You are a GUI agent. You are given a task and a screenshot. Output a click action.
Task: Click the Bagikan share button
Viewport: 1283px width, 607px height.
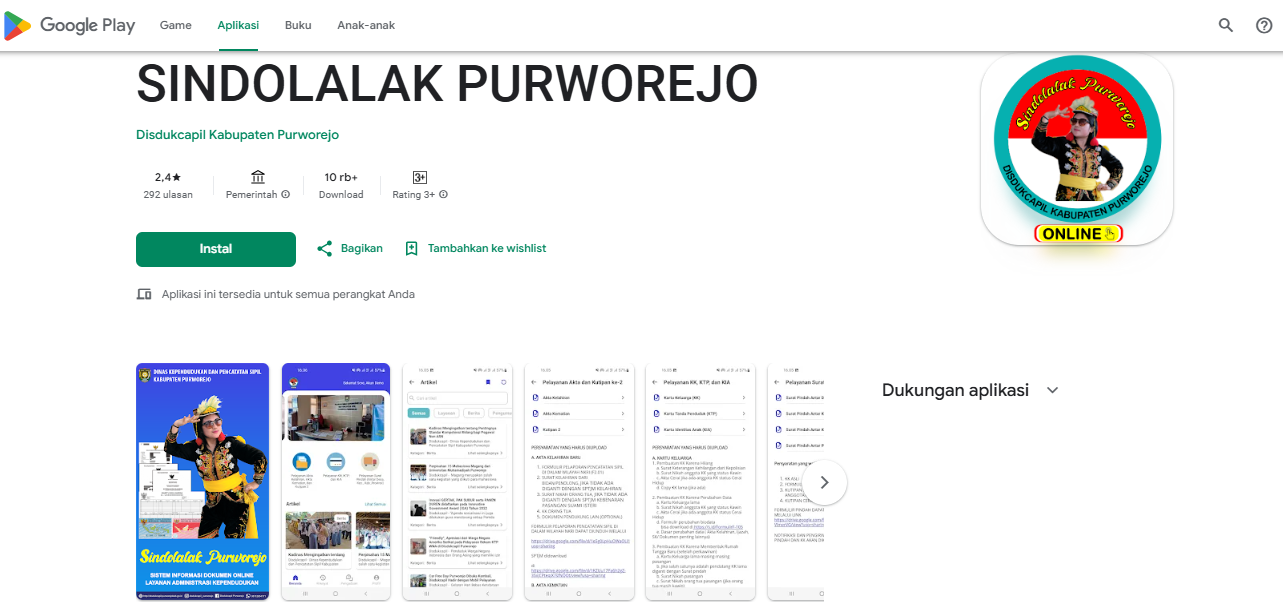[350, 248]
